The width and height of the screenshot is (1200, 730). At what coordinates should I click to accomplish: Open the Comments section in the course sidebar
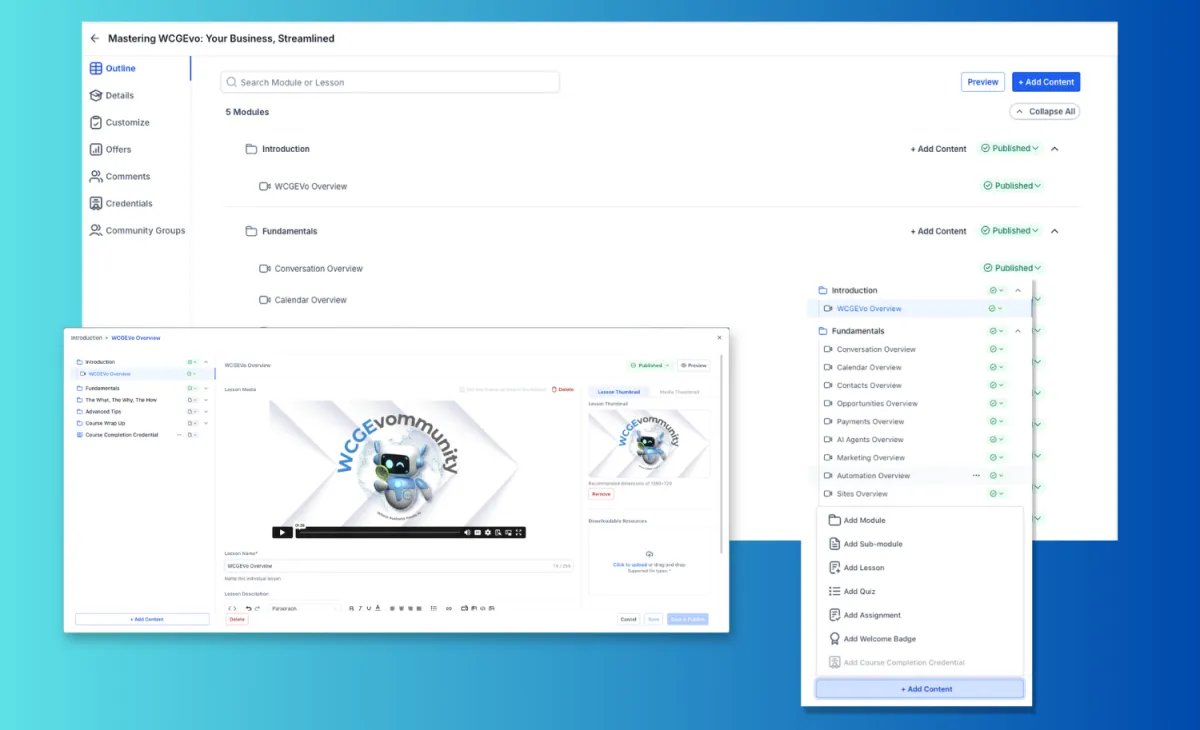[x=119, y=176]
